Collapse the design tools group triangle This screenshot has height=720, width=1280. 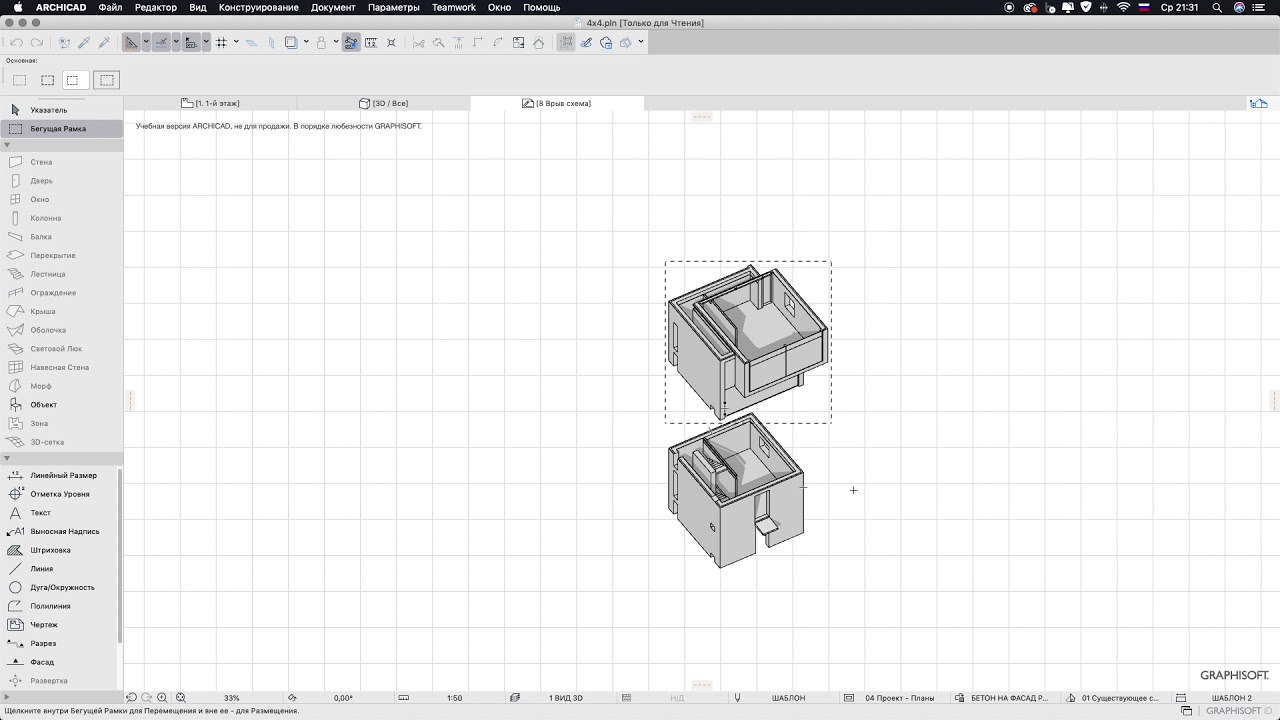click(7, 145)
